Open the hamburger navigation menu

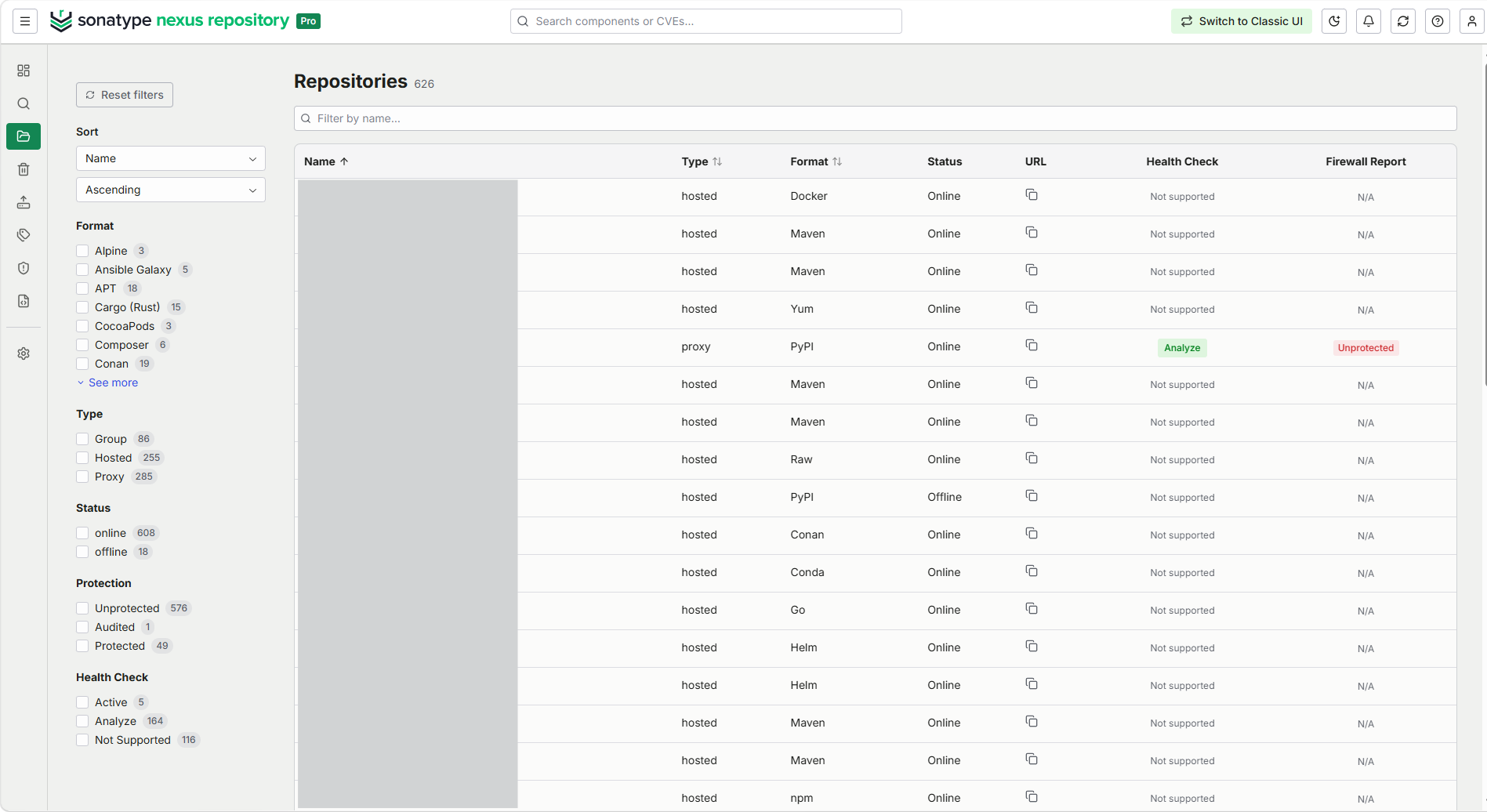[25, 21]
